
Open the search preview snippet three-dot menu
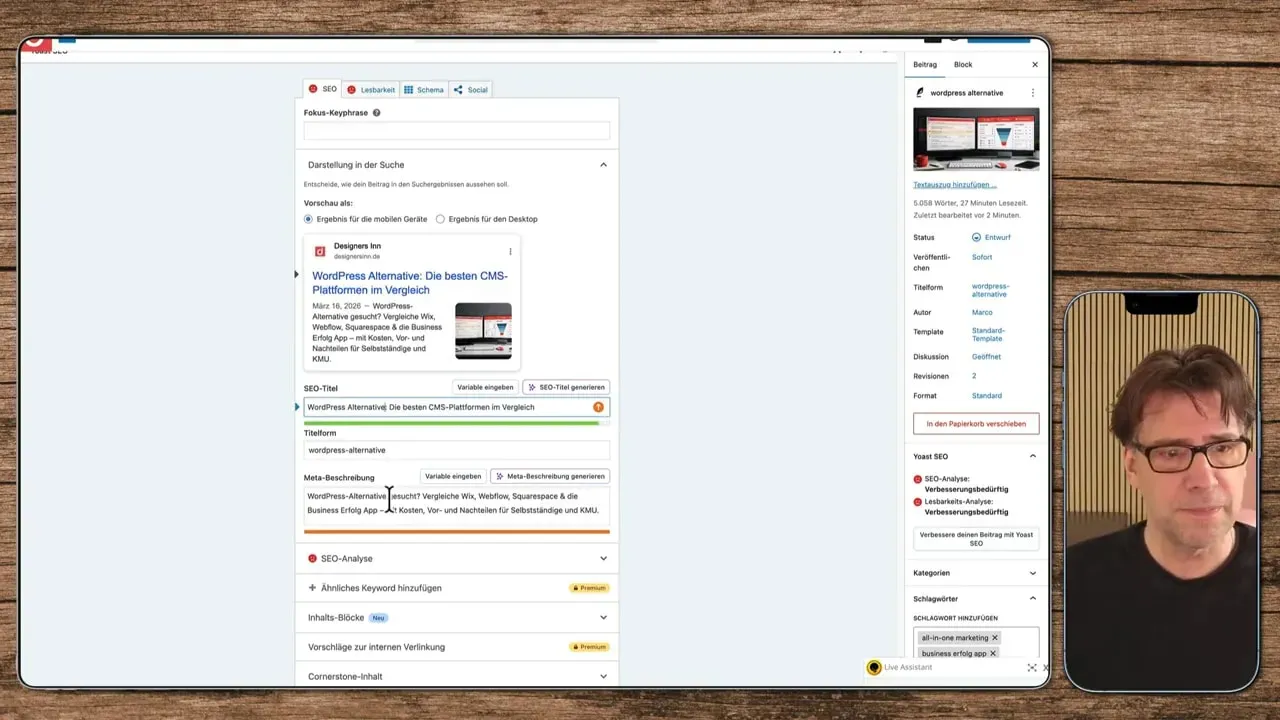tap(510, 251)
